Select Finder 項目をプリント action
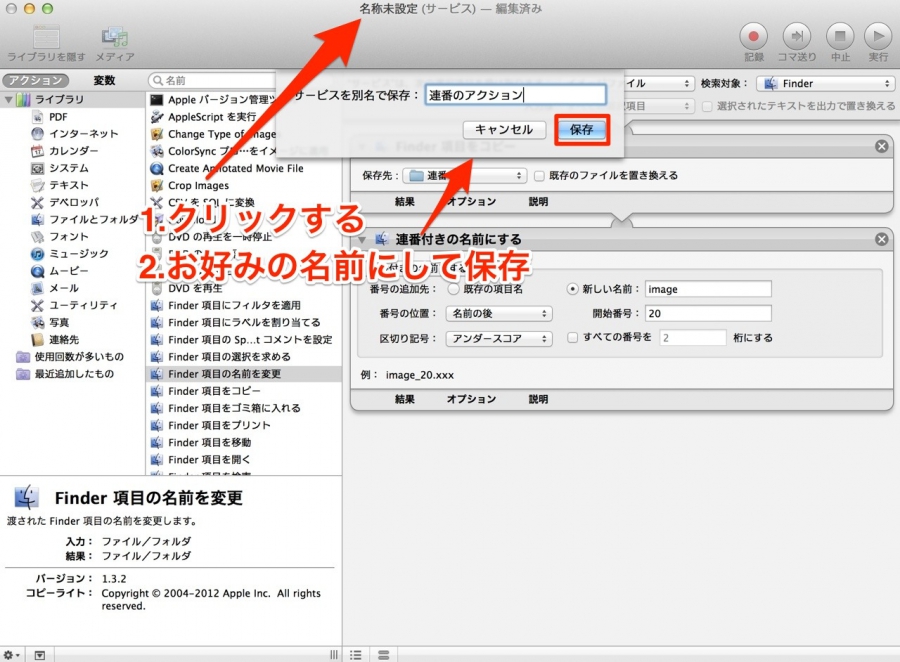This screenshot has width=900, height=662. click(x=245, y=425)
